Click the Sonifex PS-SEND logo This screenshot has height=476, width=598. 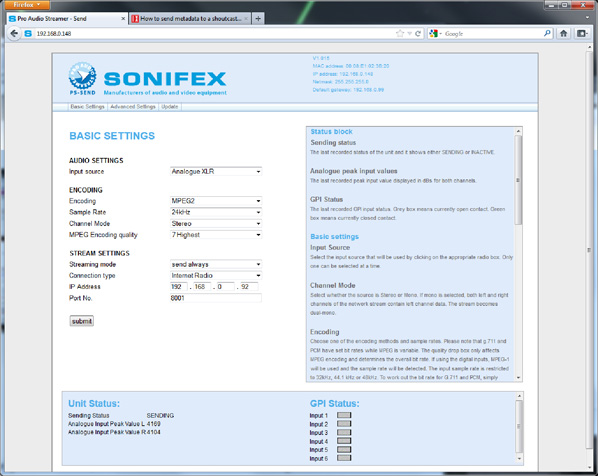tap(82, 78)
